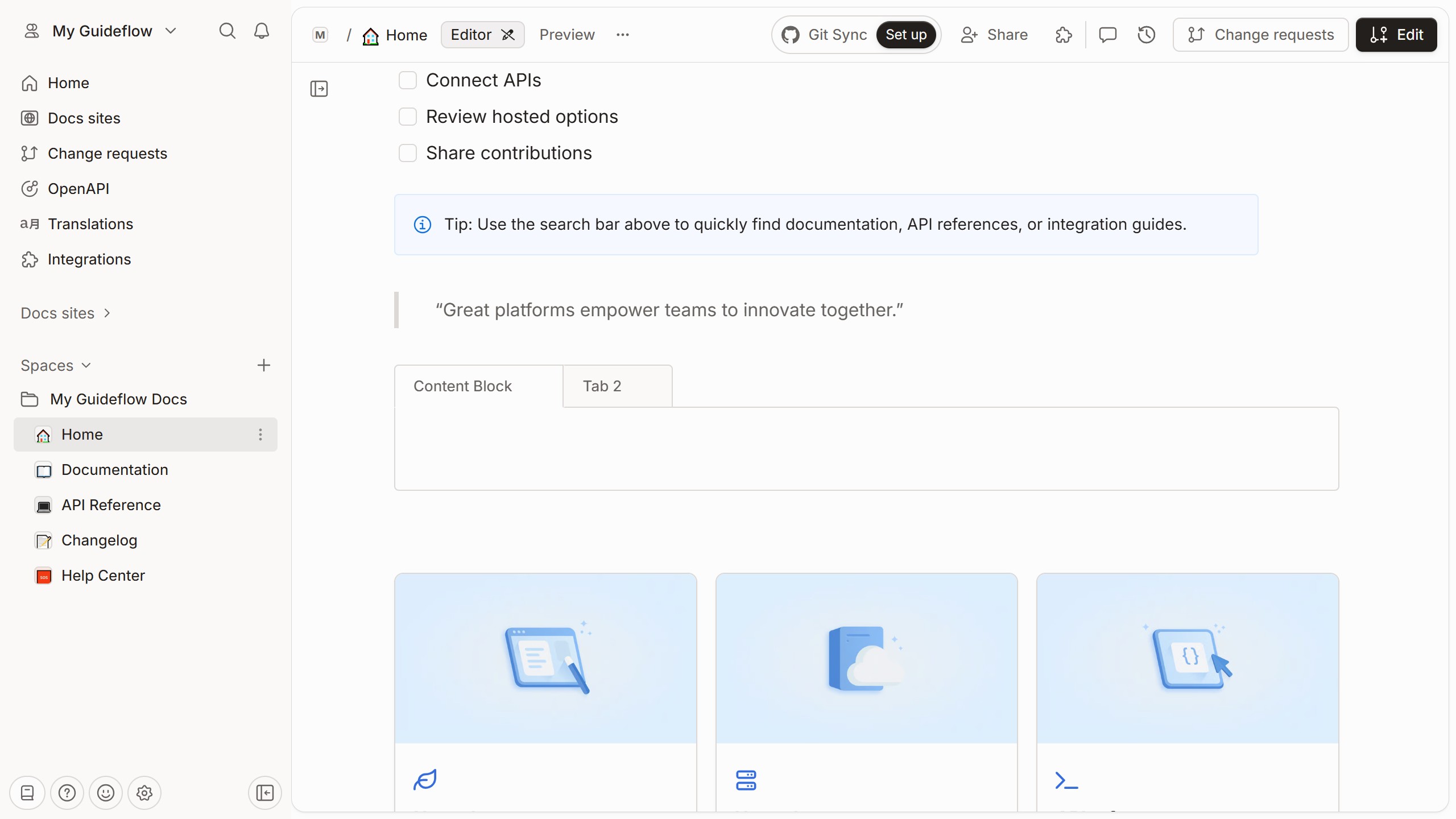Click the quote text about great platforms
Viewport: 1456px width, 819px height.
(669, 310)
